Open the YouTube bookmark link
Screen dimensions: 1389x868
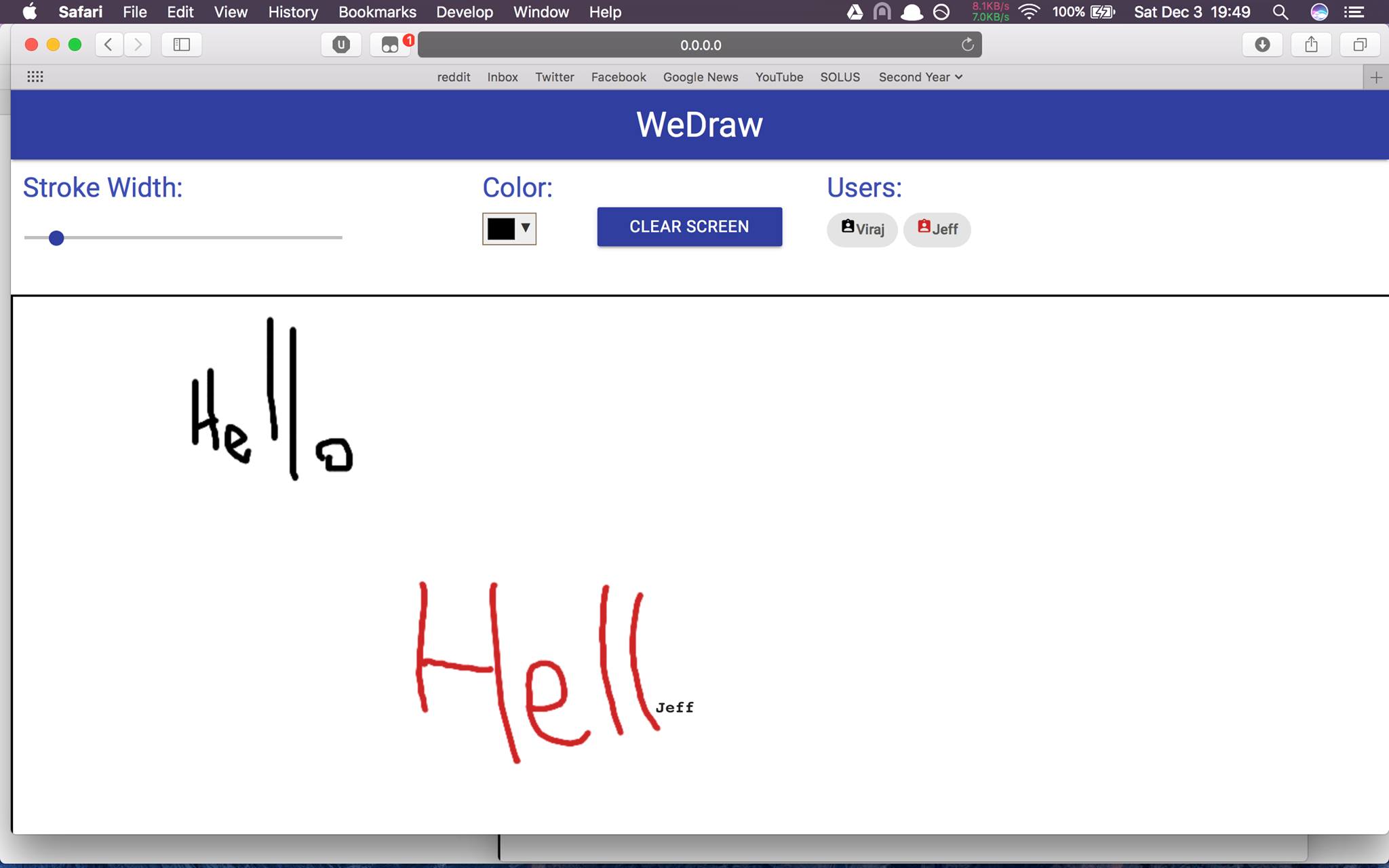[x=779, y=77]
